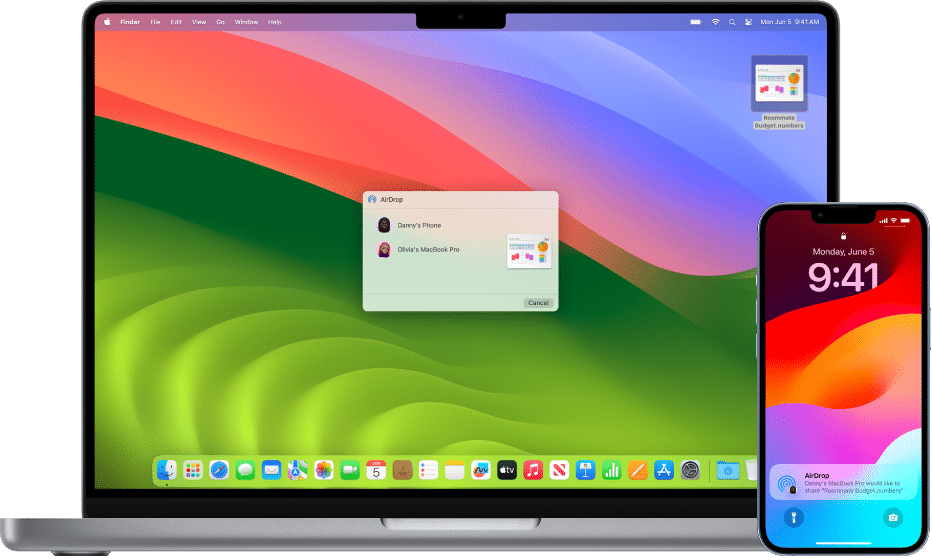The image size is (932, 560).
Task: Click the menu bar date and time
Action: (x=789, y=22)
